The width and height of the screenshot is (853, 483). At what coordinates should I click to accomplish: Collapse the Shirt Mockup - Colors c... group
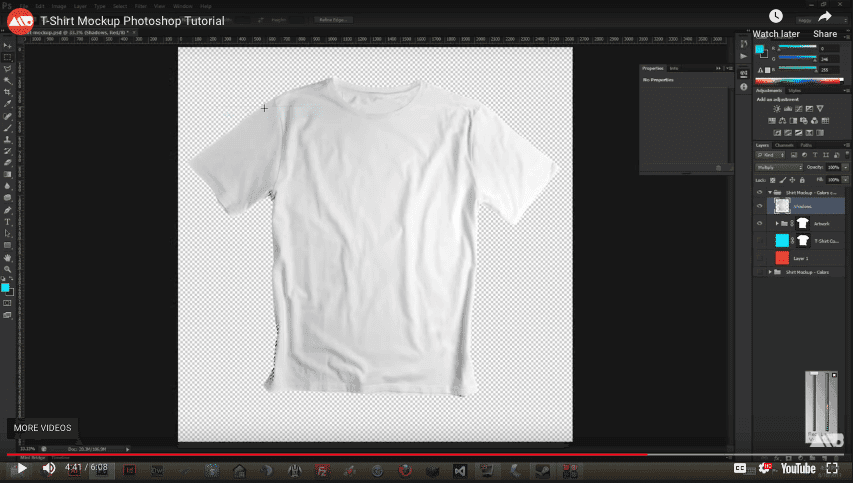pos(770,193)
